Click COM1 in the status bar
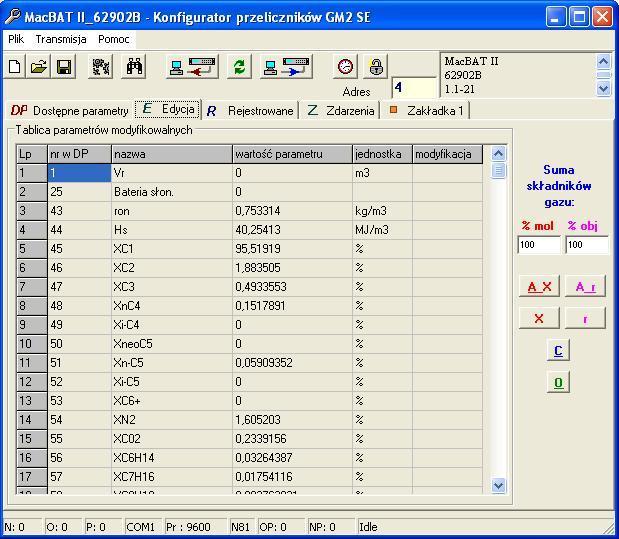 pos(143,527)
